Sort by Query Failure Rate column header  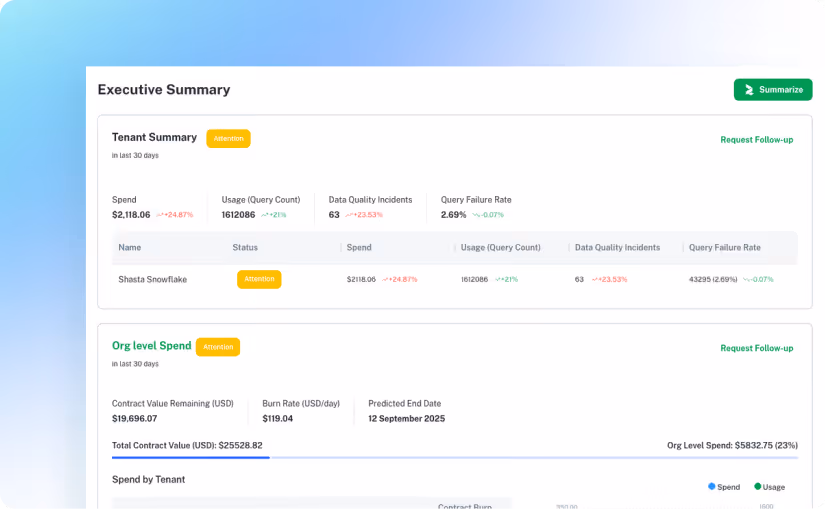(725, 247)
